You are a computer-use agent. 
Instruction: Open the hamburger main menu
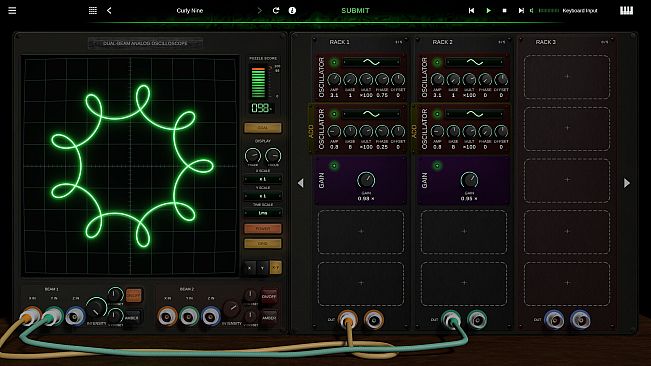tap(12, 10)
